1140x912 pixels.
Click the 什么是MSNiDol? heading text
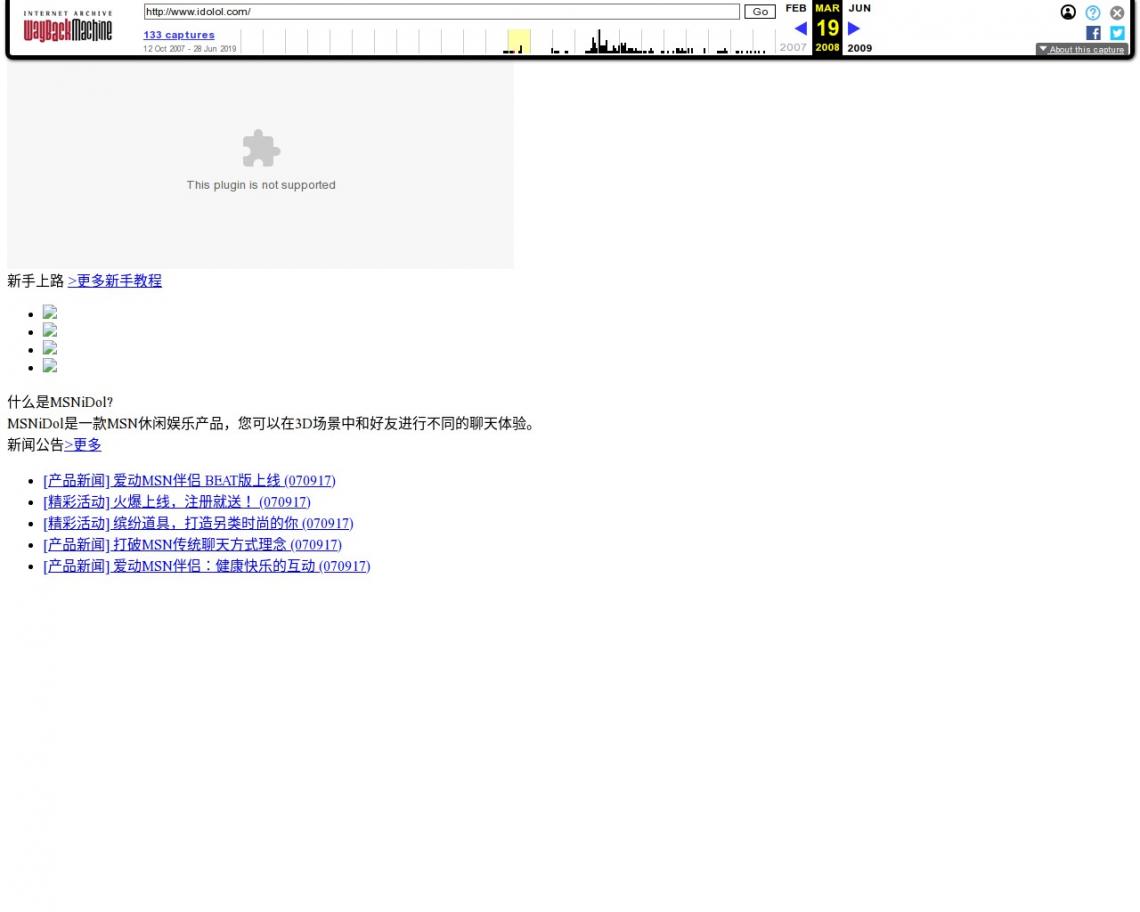point(60,402)
